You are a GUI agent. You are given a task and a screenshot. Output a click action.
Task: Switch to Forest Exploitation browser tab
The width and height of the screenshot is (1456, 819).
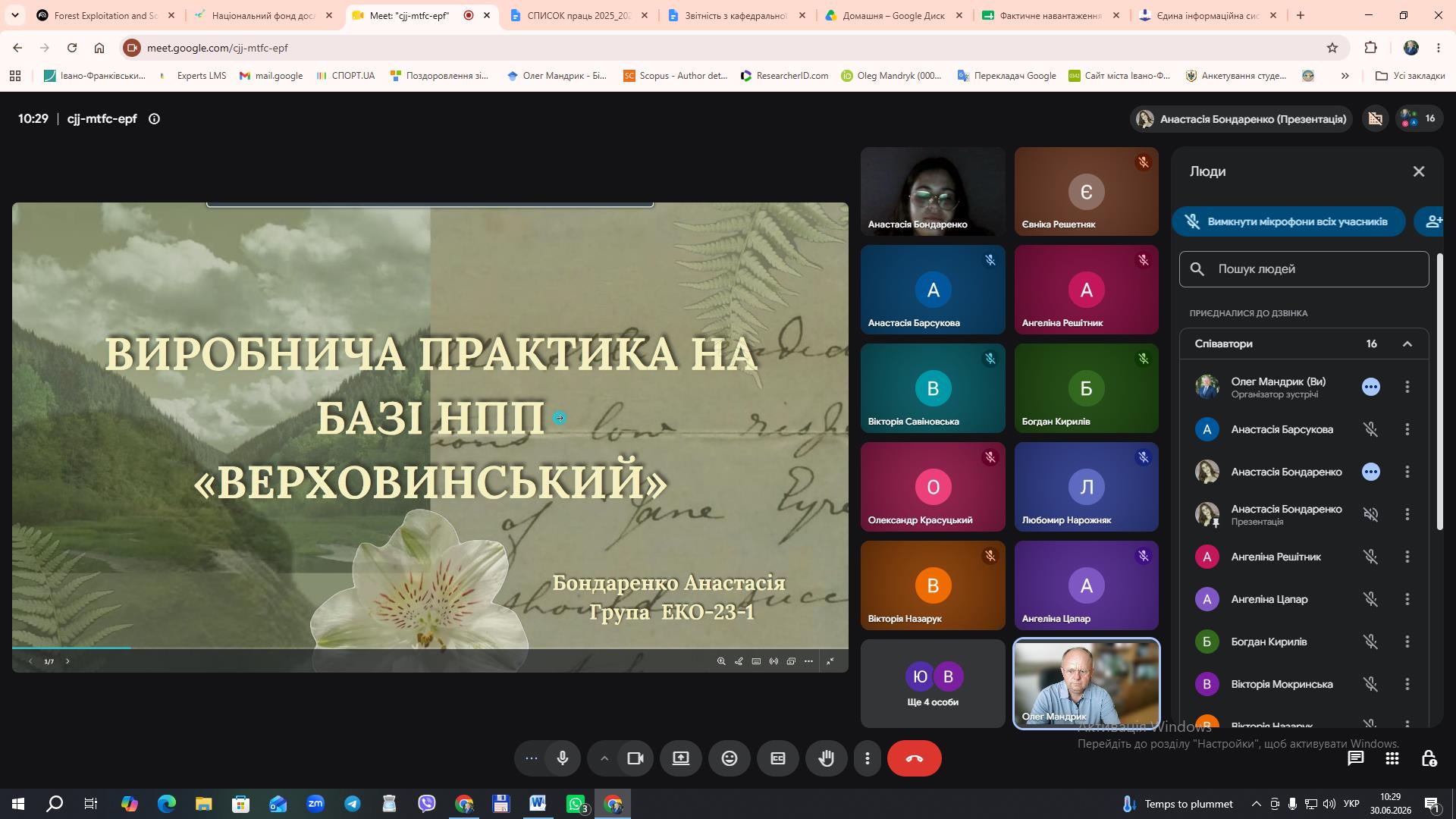coord(105,15)
